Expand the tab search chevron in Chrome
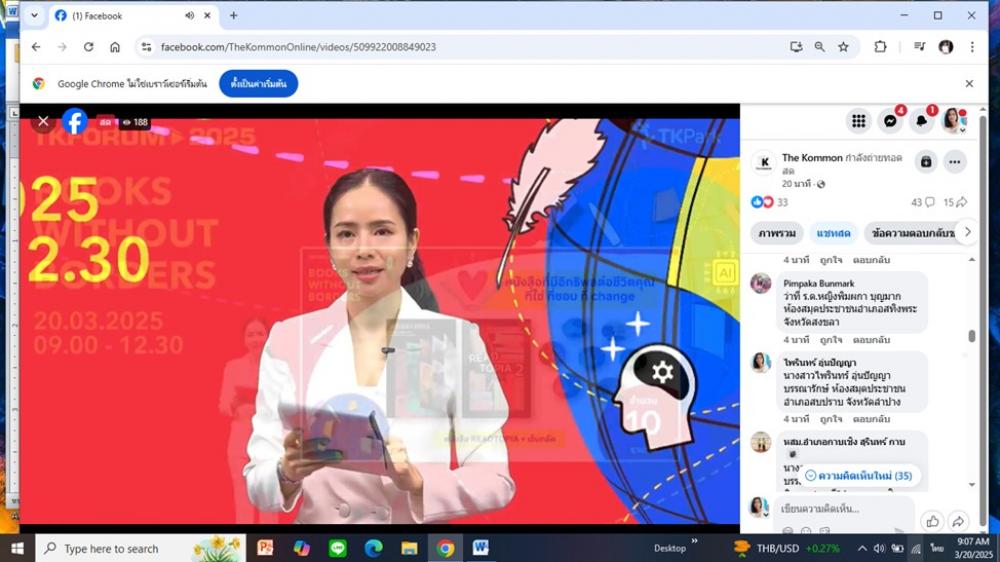This screenshot has width=1000, height=562. pos(34,16)
